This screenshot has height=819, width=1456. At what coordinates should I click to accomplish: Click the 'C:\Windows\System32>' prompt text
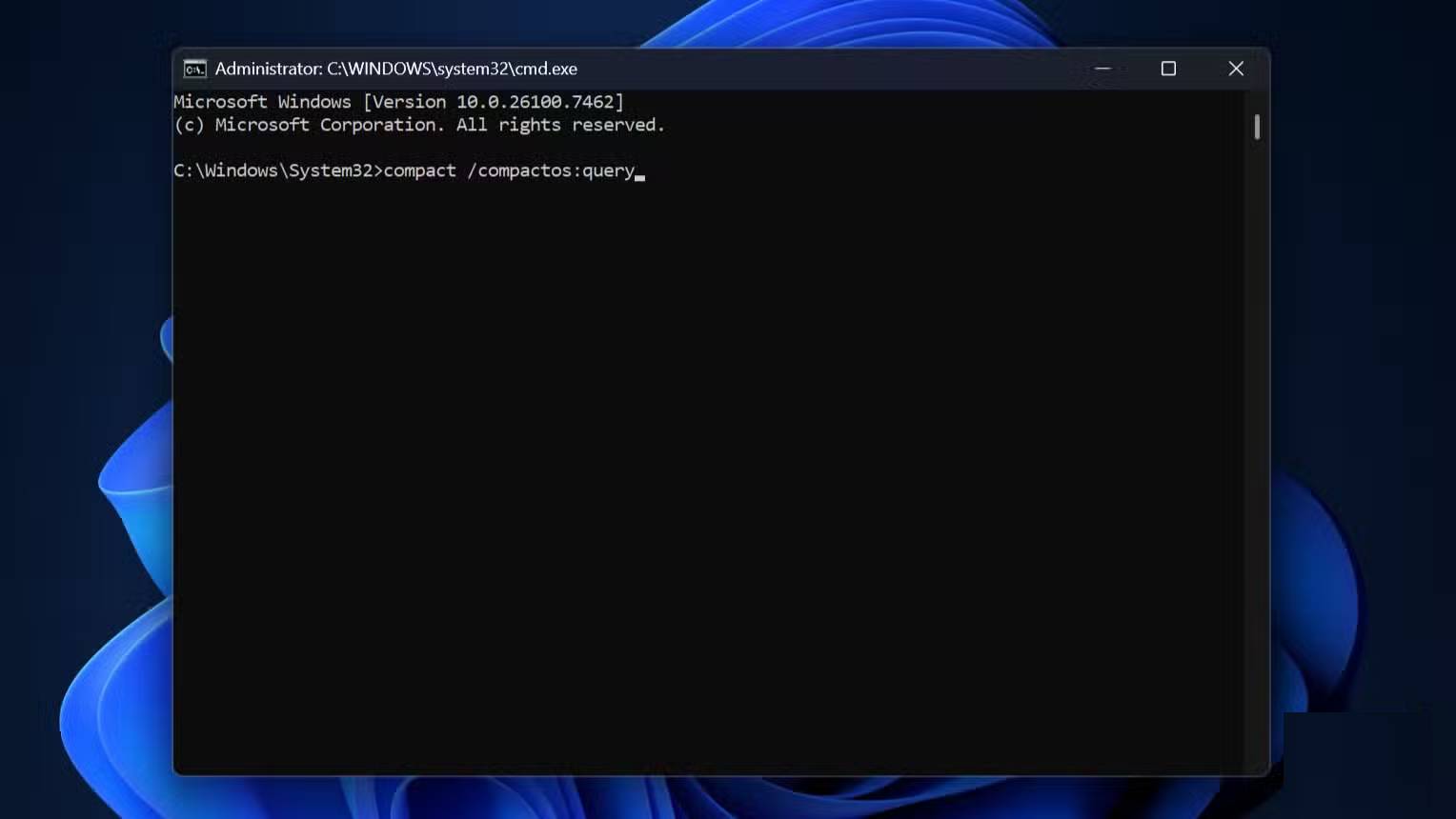278,170
